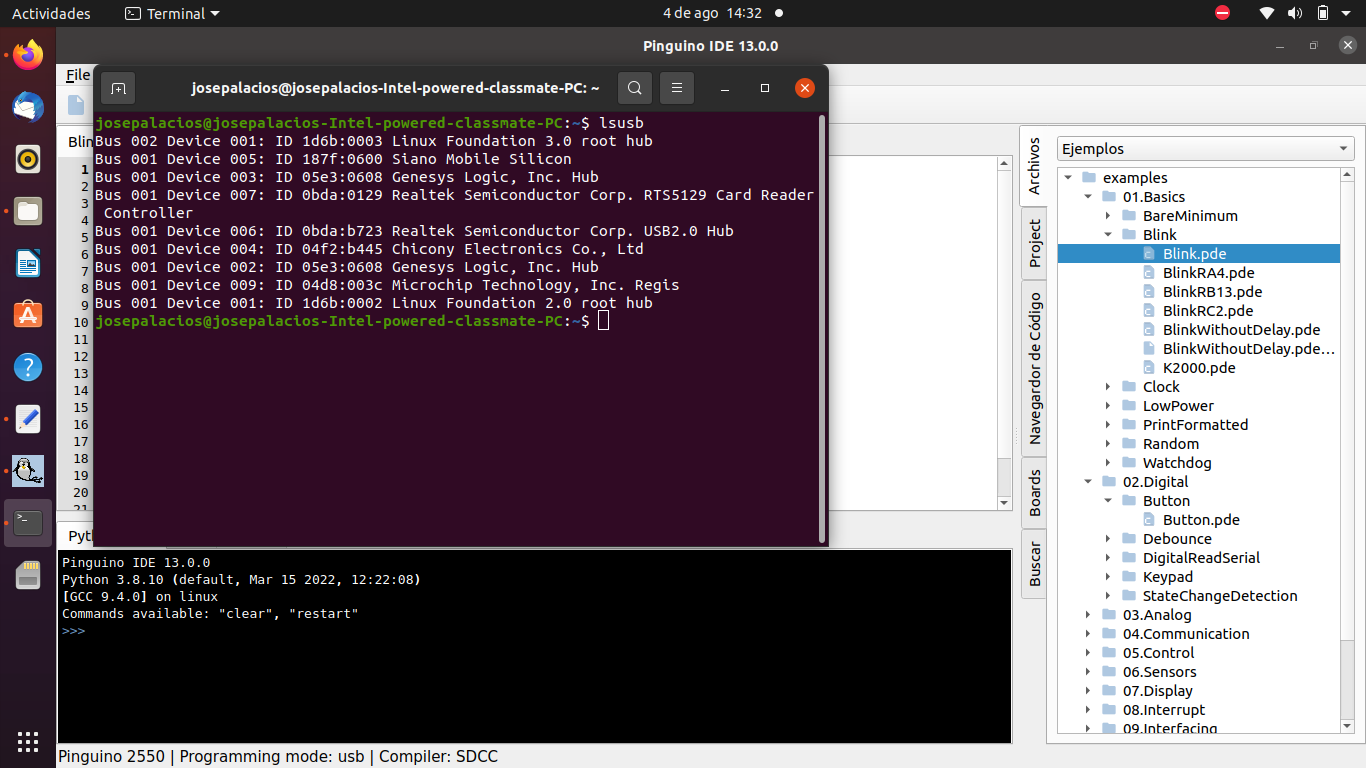This screenshot has height=768, width=1366.
Task: Select BlinkWithoutDelay.pde file
Action: [1241, 330]
